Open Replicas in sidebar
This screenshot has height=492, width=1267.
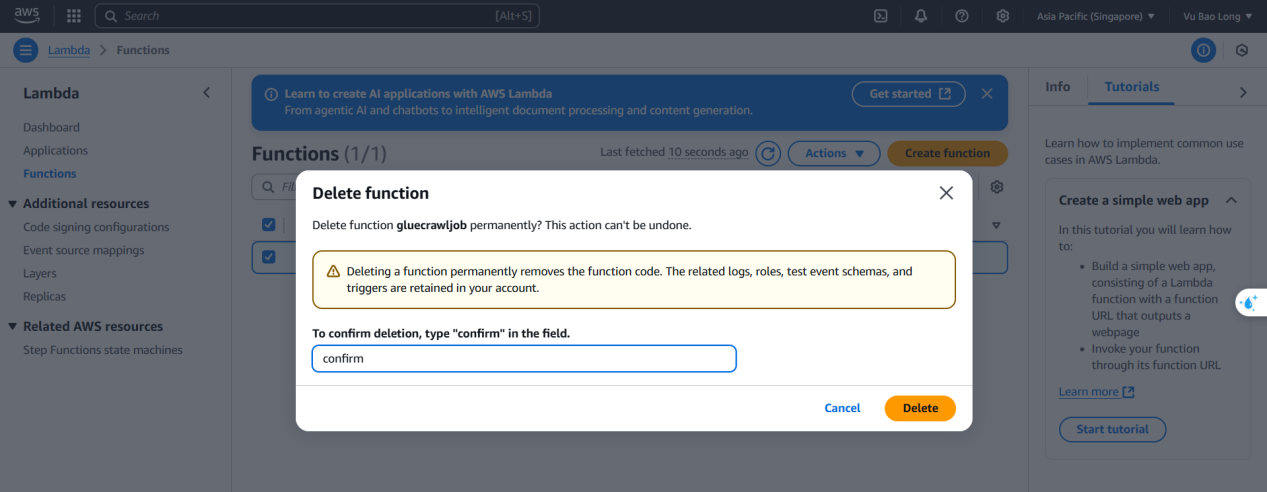(x=44, y=296)
